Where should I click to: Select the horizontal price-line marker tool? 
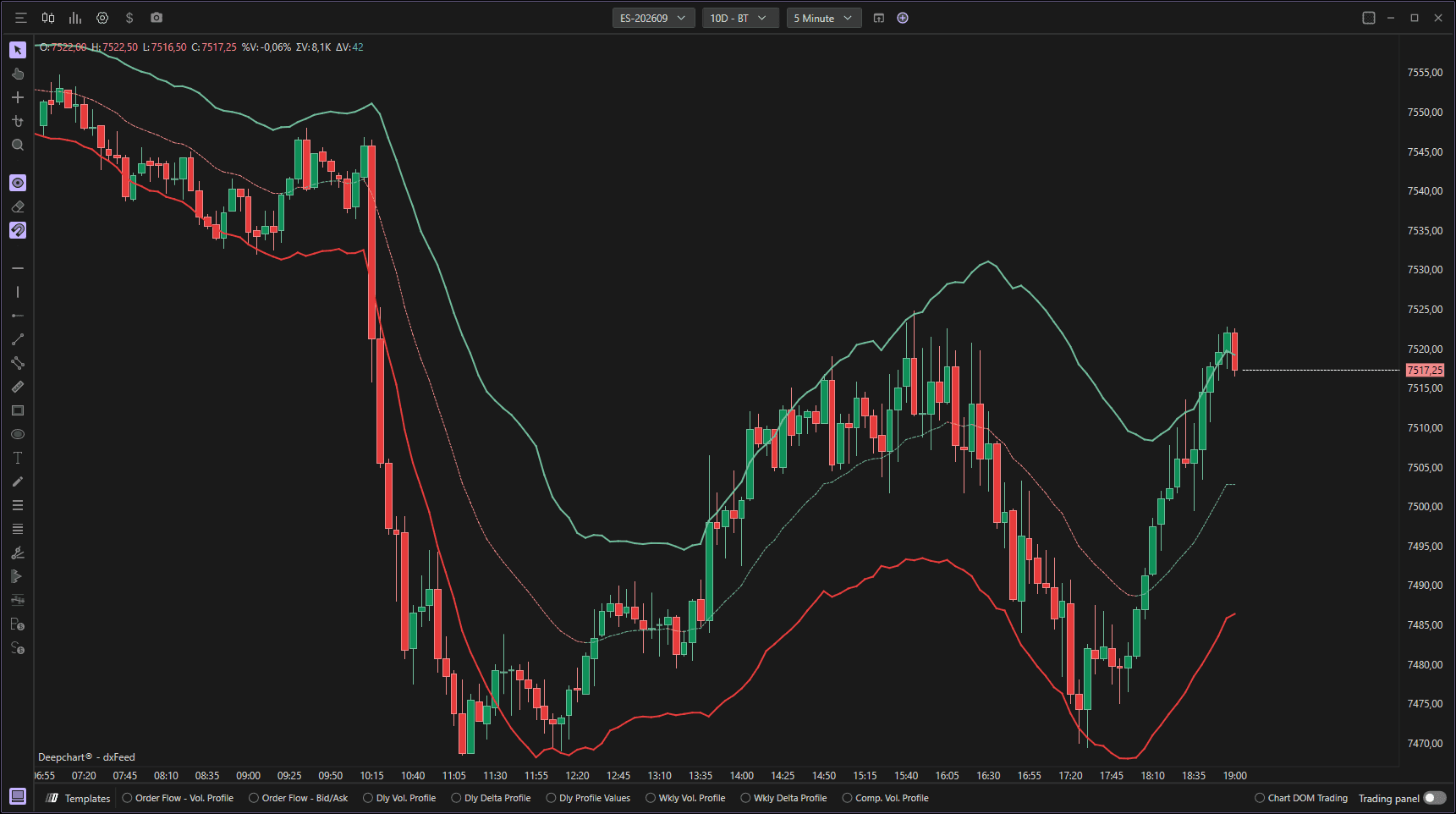[18, 600]
